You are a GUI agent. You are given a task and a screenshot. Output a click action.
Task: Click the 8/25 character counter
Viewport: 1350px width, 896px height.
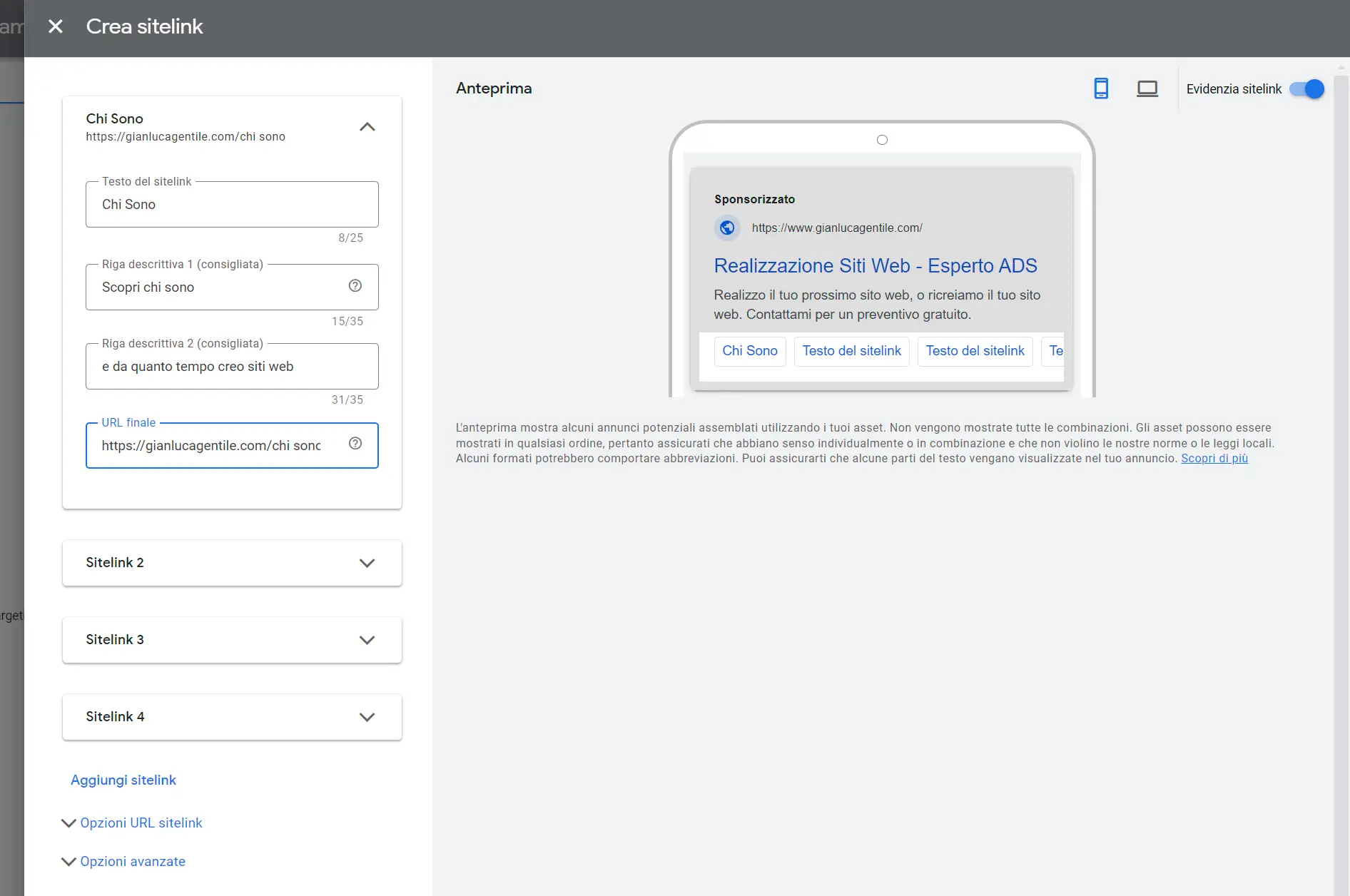(x=350, y=238)
